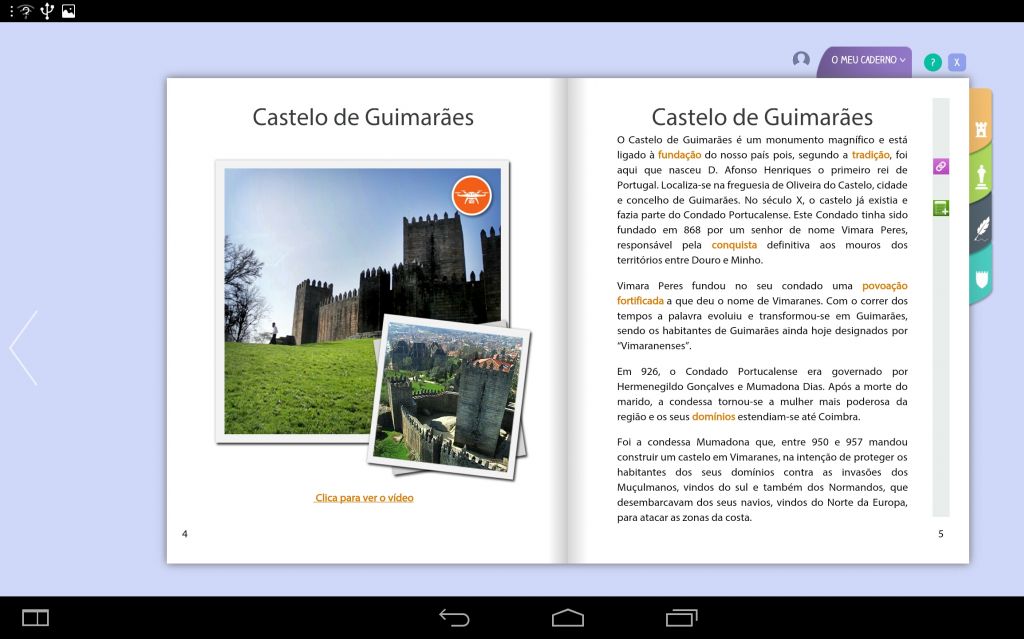Open help with the question mark button

pos(932,62)
